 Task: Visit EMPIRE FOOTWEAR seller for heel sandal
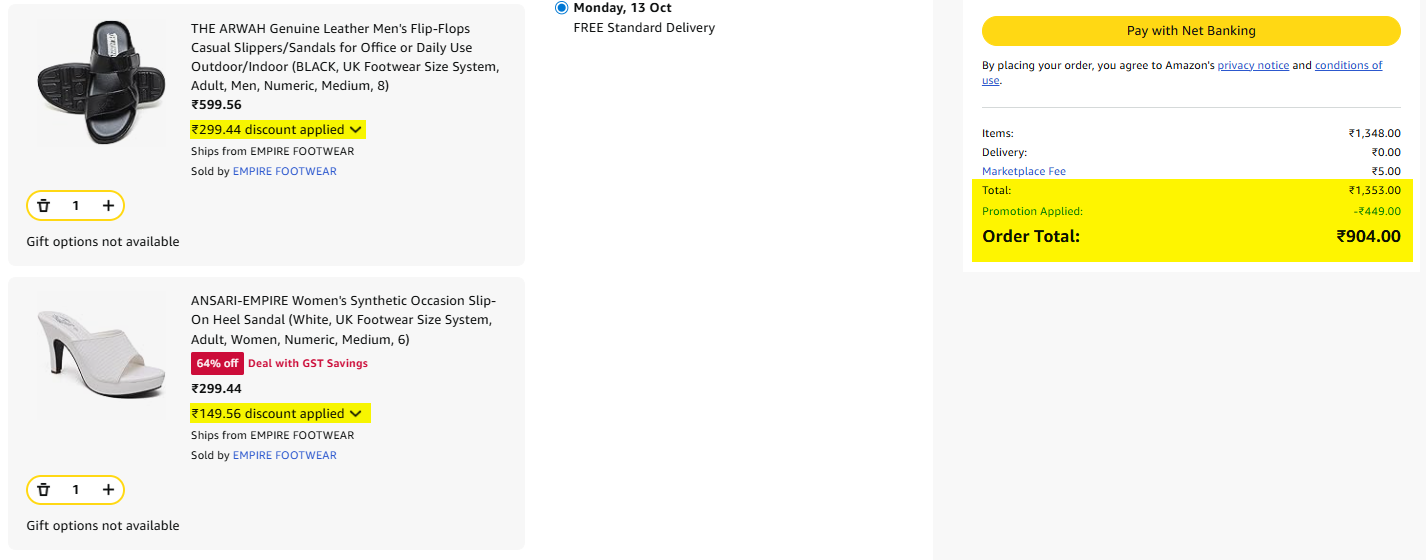[x=284, y=456]
